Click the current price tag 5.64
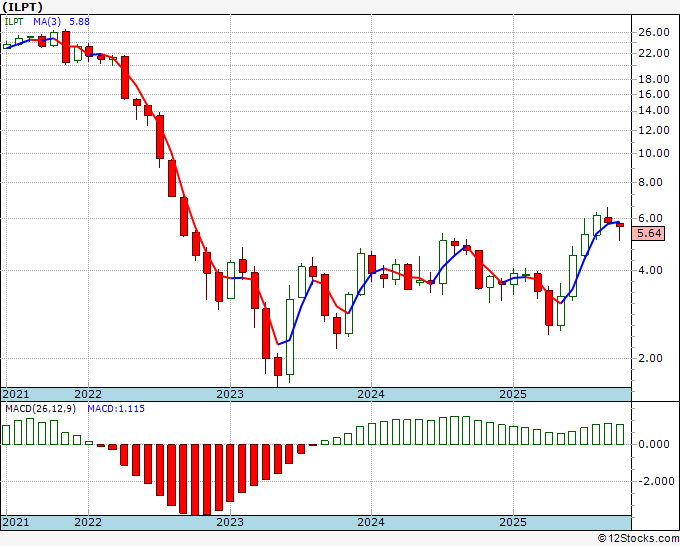 [649, 233]
